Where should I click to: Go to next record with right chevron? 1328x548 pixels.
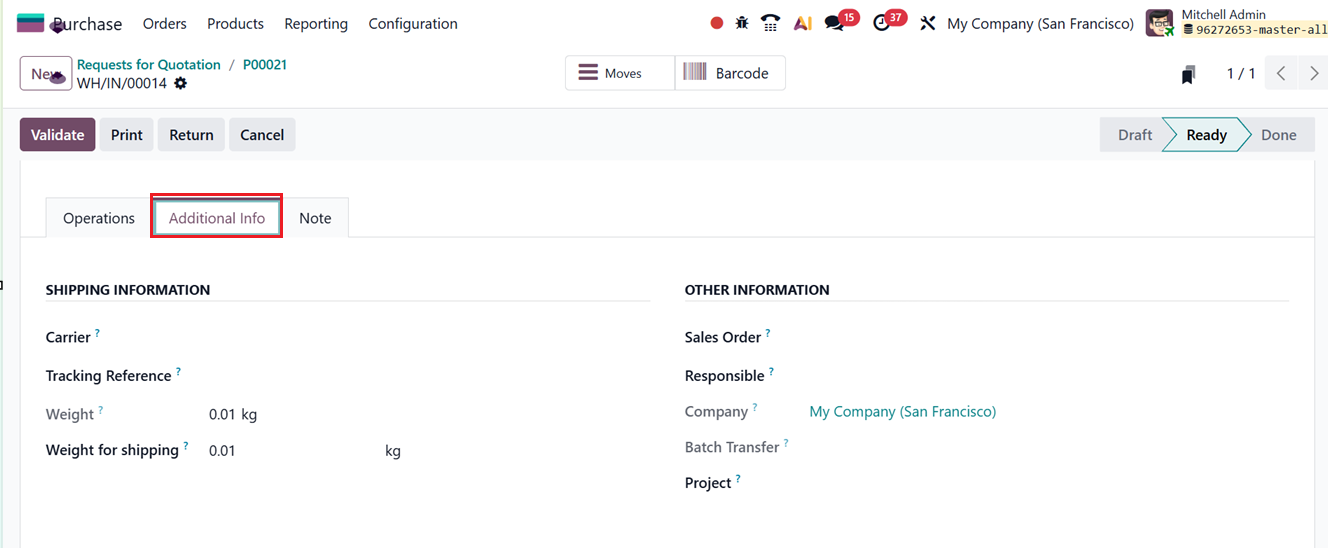pos(1314,74)
